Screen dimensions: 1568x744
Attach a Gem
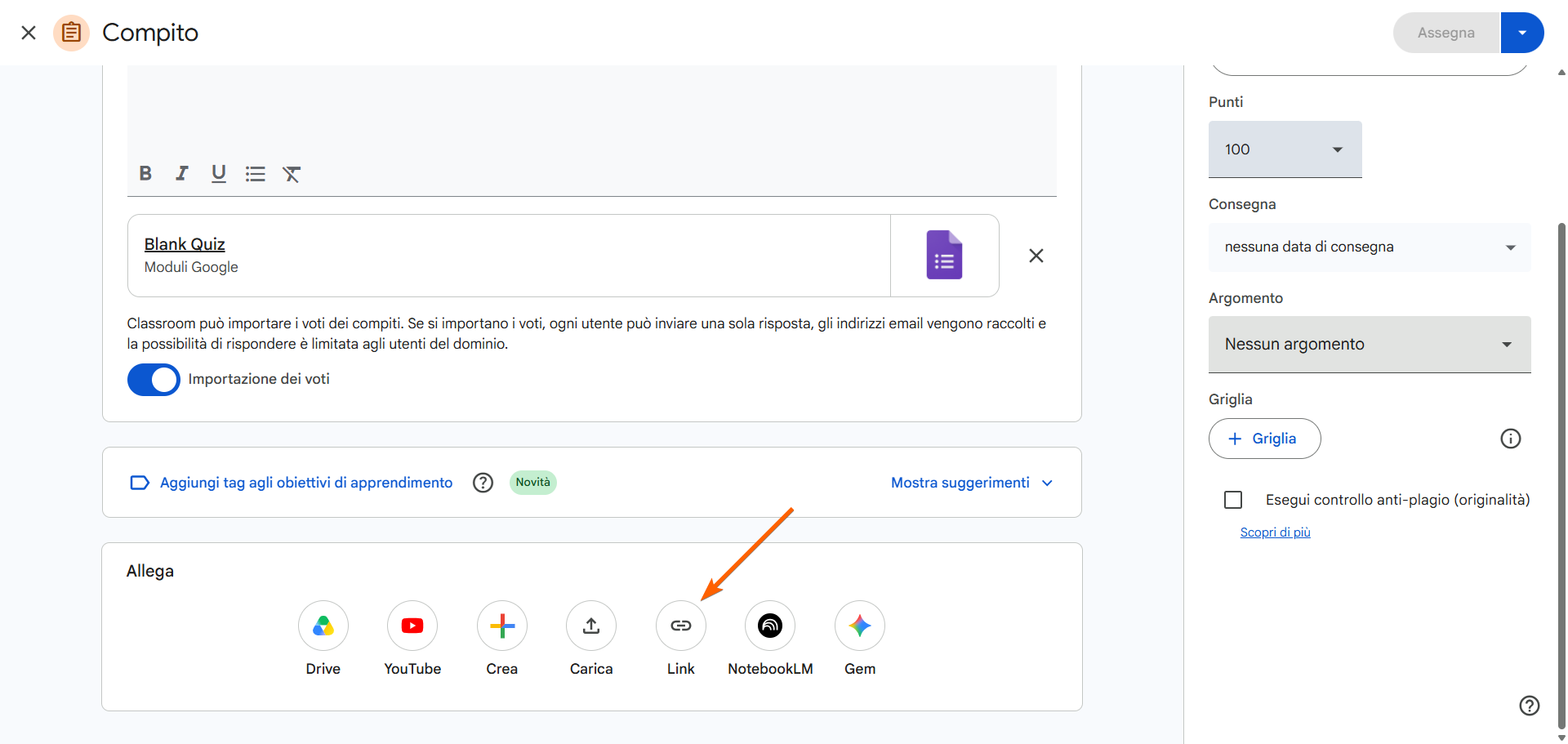860,626
